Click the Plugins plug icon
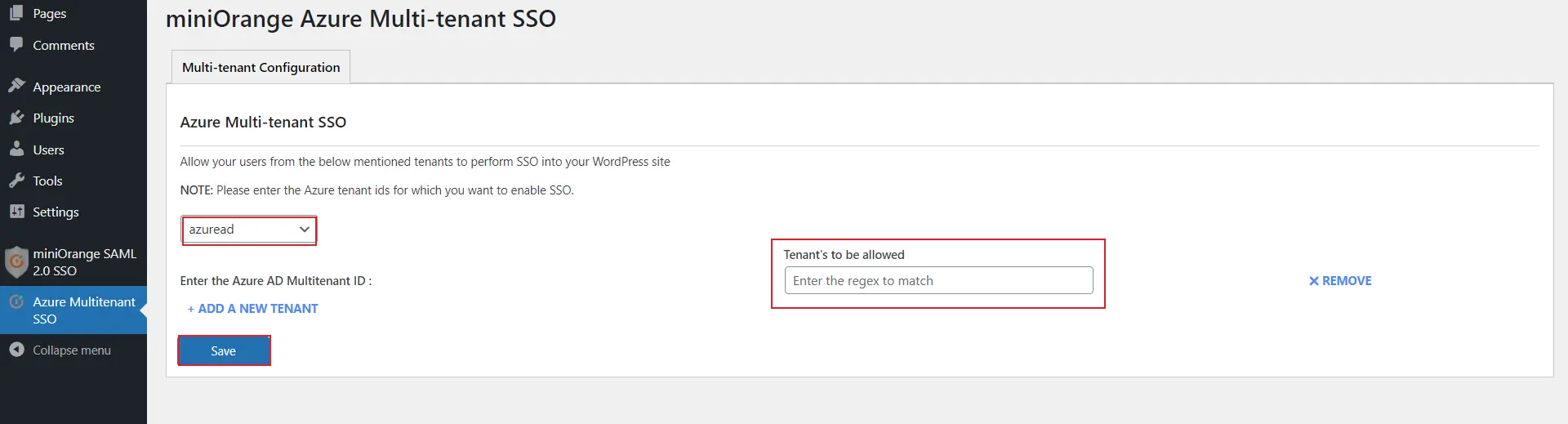This screenshot has width=1568, height=424. (x=16, y=118)
